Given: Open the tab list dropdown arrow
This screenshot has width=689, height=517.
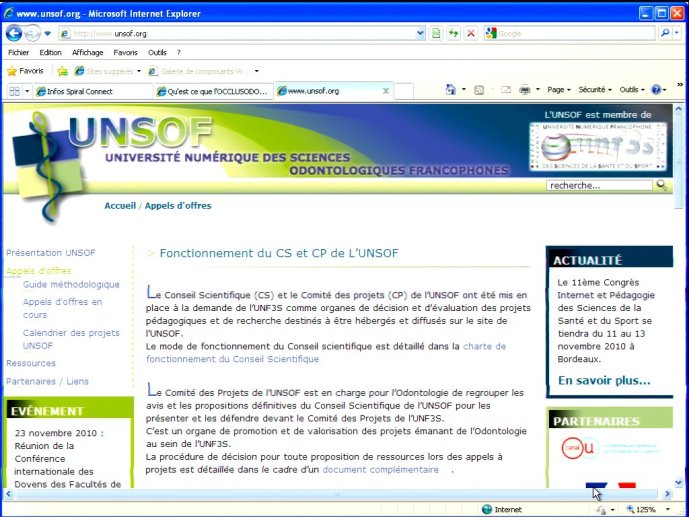Looking at the screenshot, I should pos(27,91).
